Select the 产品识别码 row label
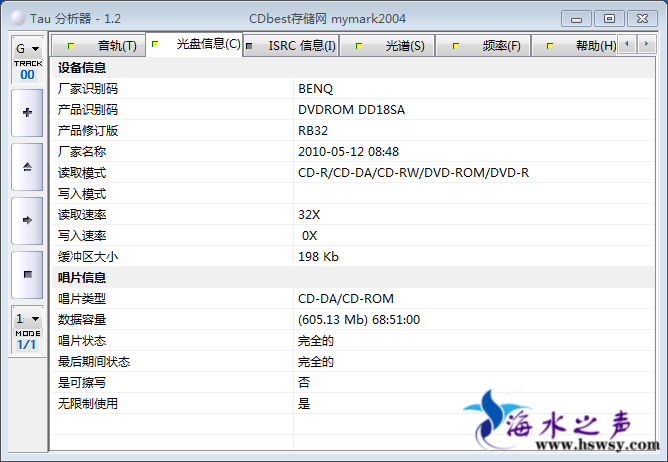 [x=88, y=110]
